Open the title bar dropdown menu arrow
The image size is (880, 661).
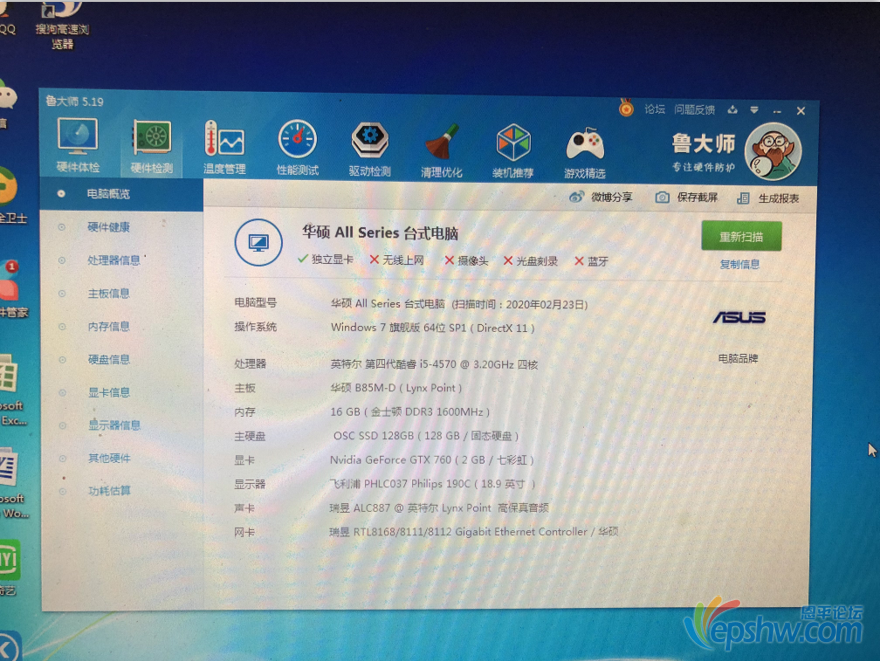coord(754,111)
